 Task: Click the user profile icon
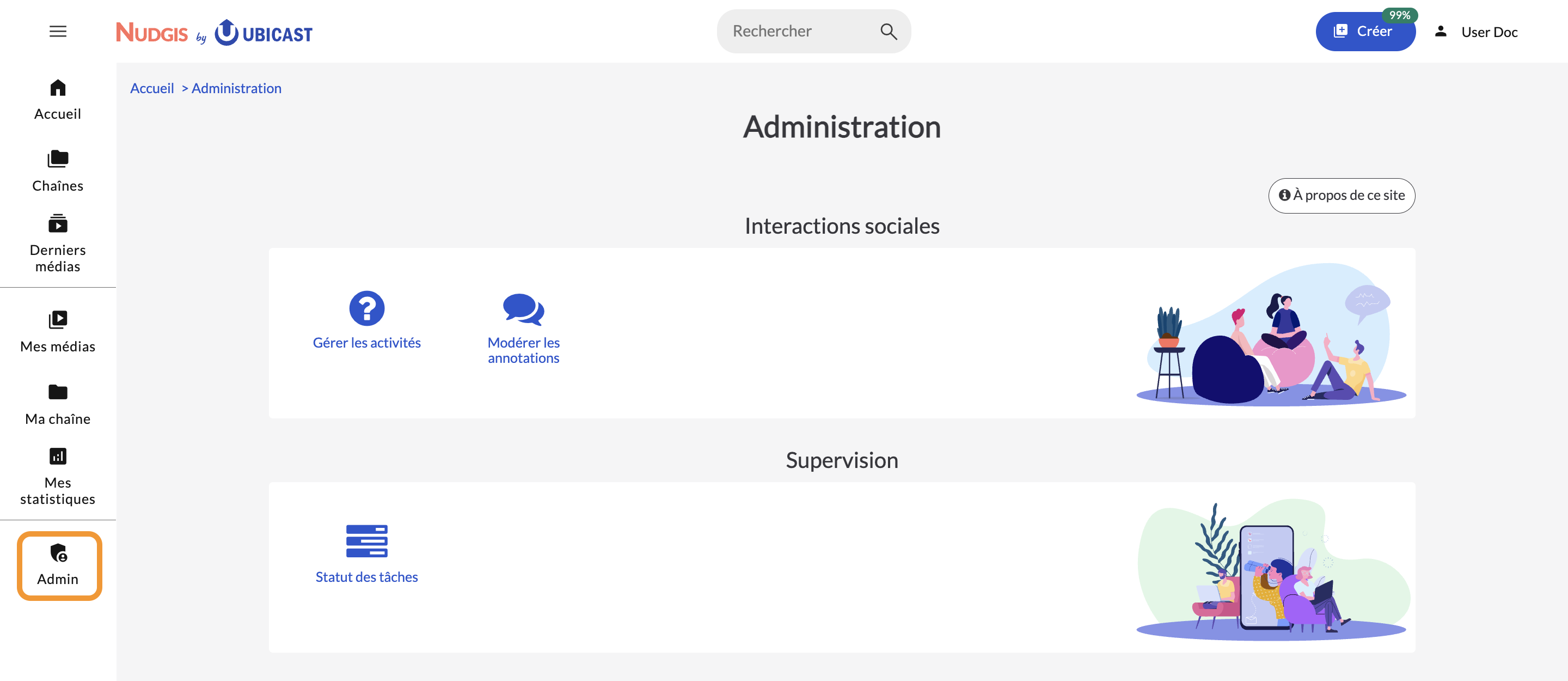[1440, 31]
